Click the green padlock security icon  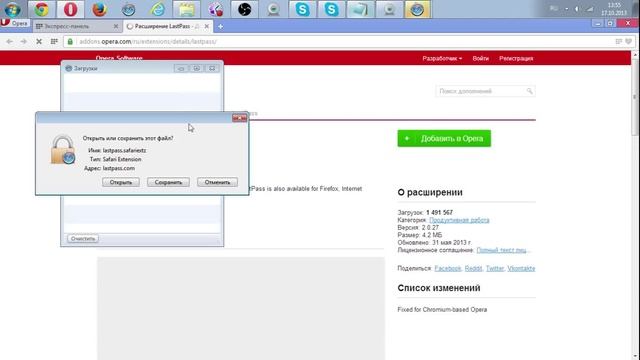click(x=70, y=41)
